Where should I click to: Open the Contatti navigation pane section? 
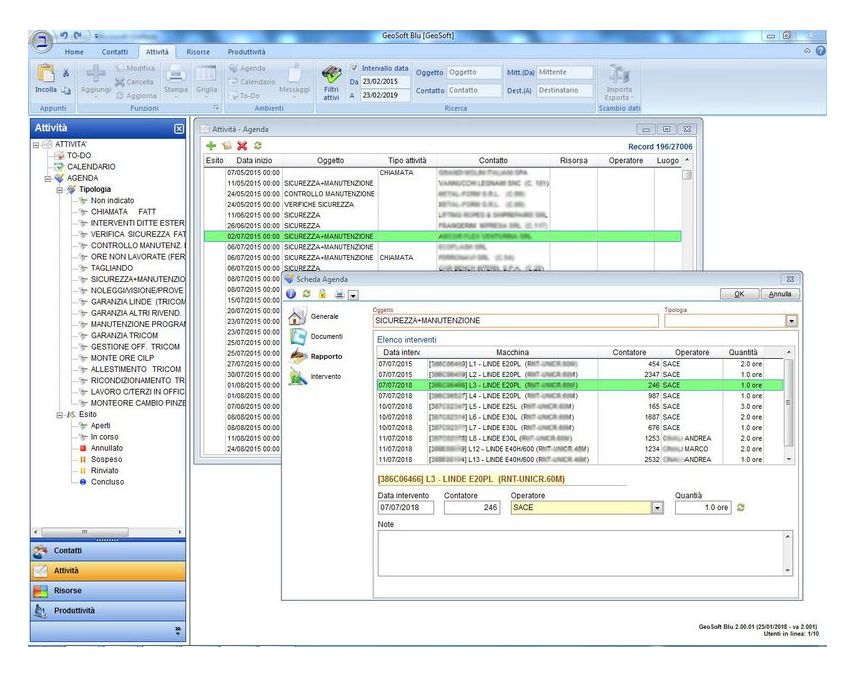click(108, 551)
